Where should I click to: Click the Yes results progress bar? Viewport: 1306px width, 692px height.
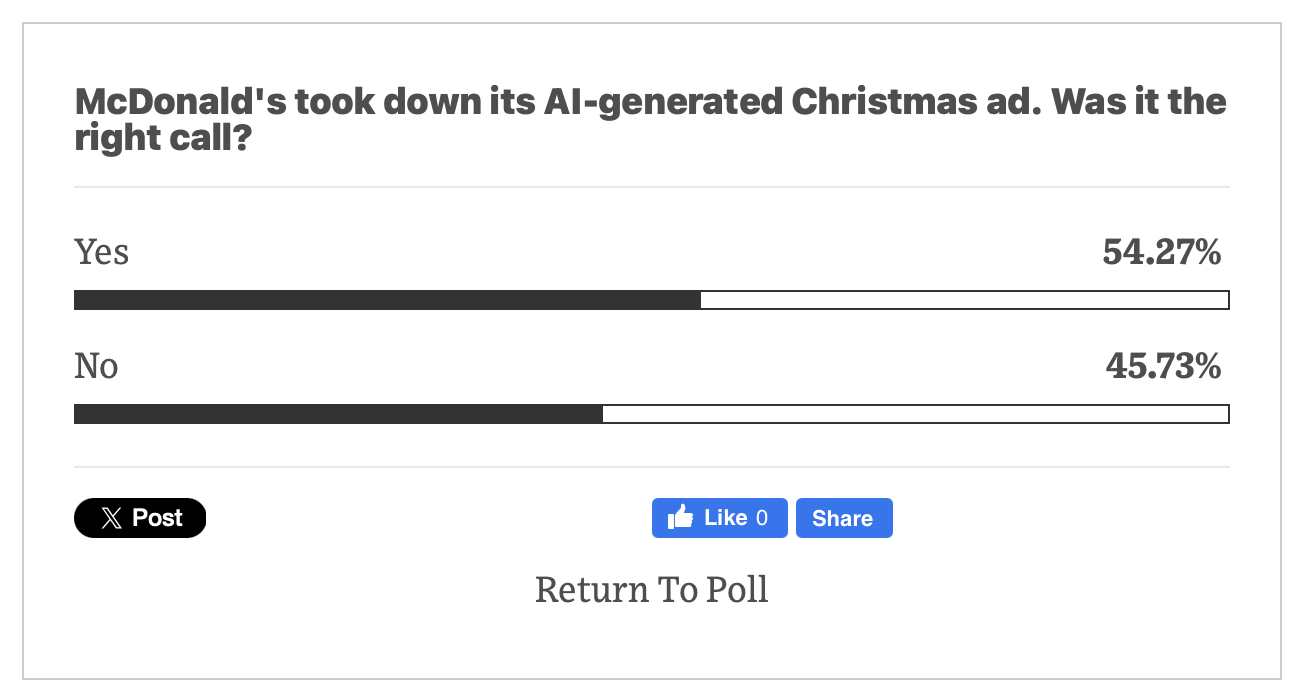(651, 299)
